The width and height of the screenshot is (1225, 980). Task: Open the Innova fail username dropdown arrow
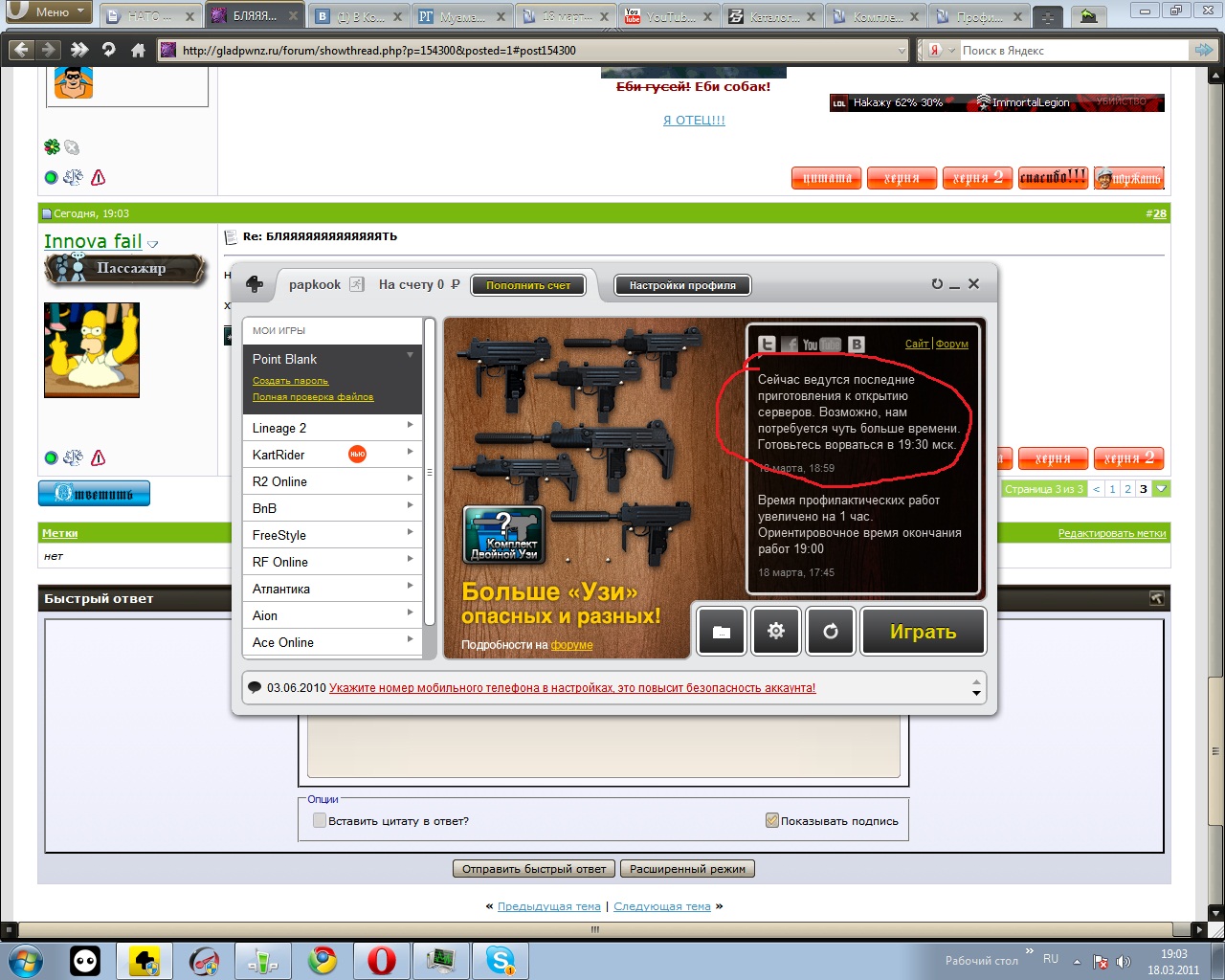point(153,244)
